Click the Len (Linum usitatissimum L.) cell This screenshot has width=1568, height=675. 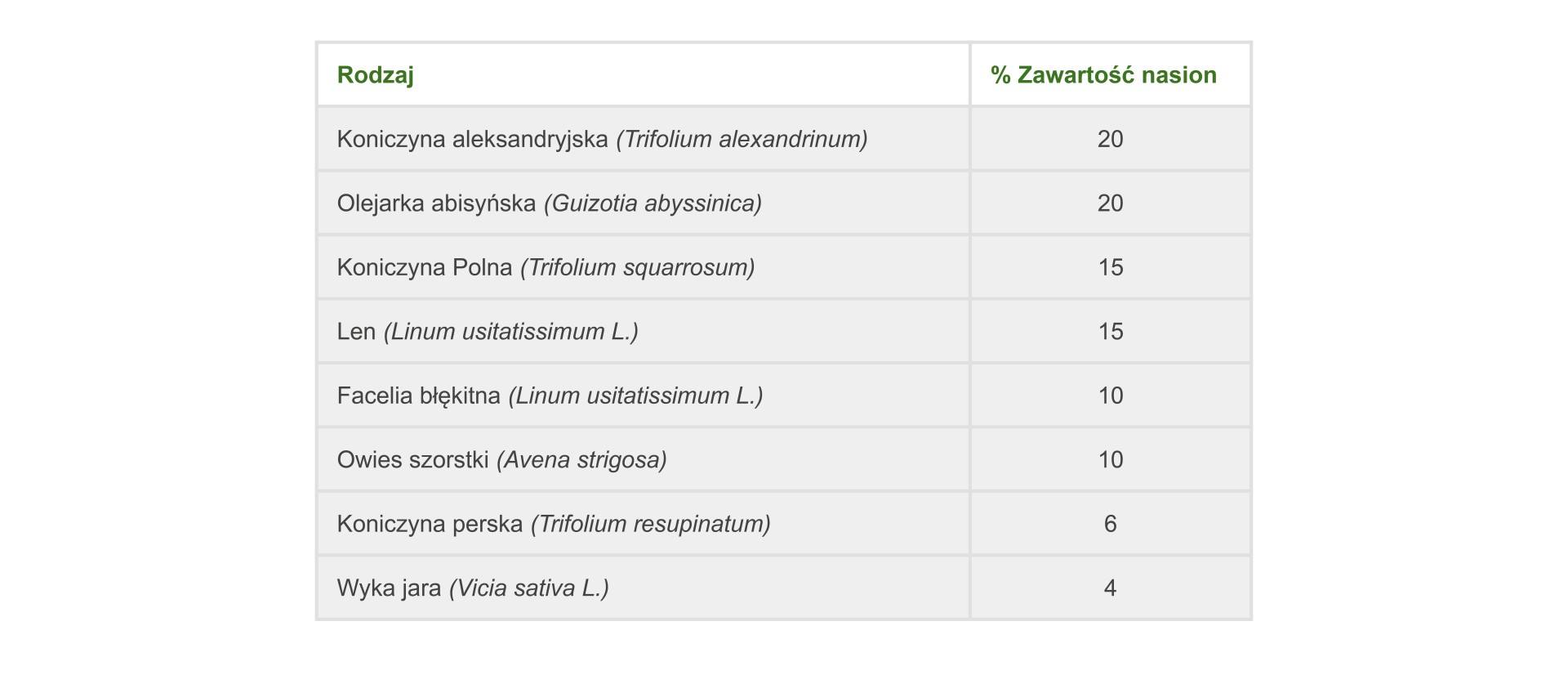pos(643,332)
